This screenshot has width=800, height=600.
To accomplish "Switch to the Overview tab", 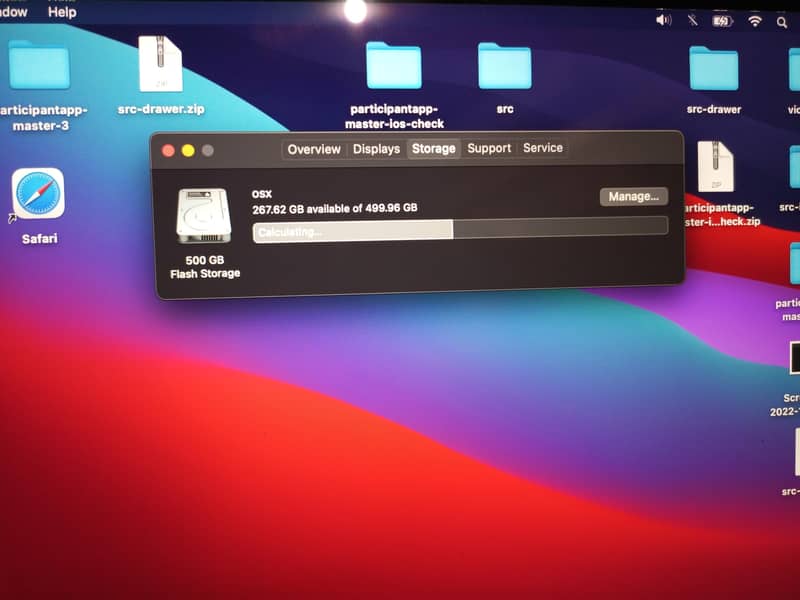I will pyautogui.click(x=314, y=148).
